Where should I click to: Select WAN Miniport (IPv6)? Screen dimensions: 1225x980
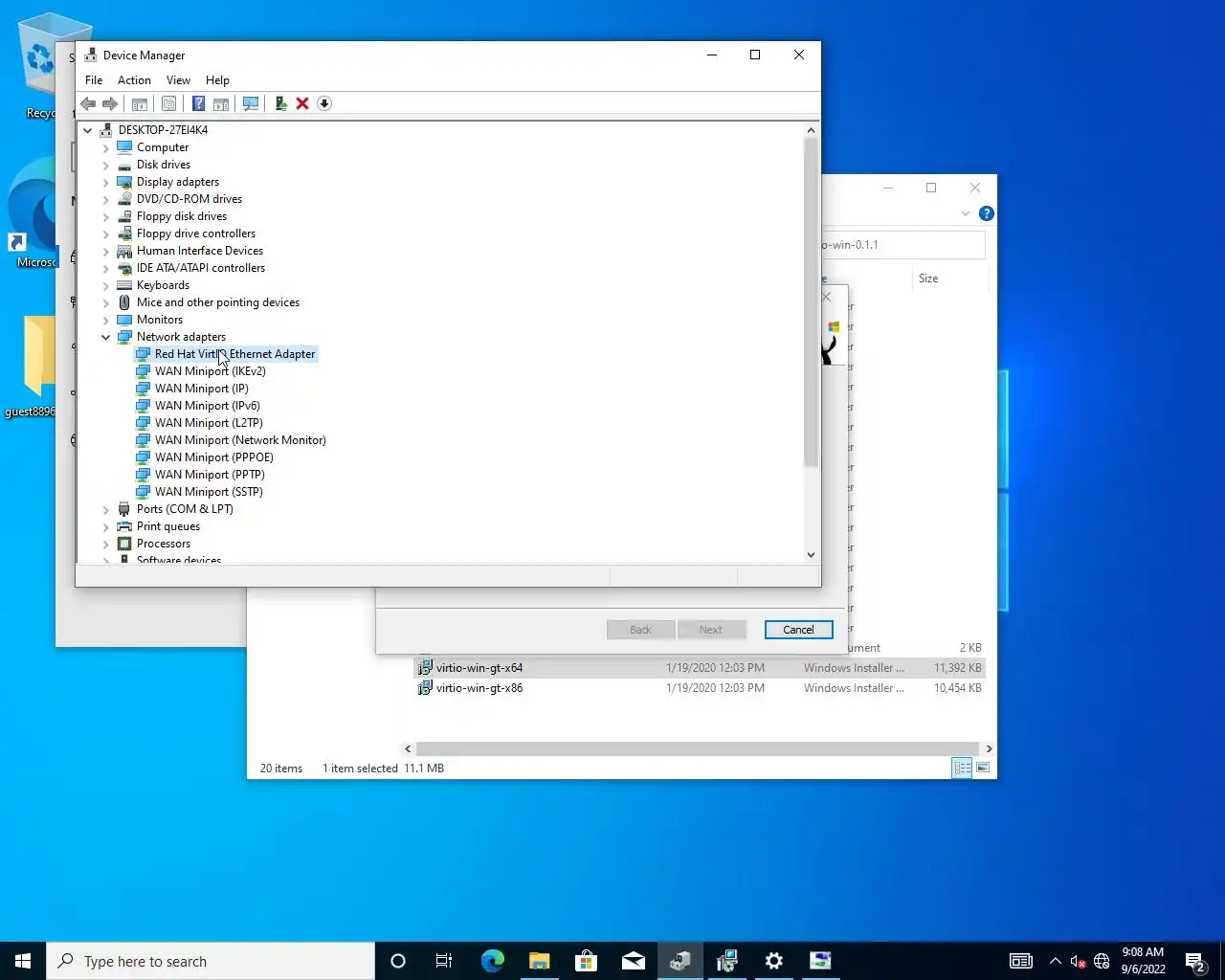(x=208, y=406)
